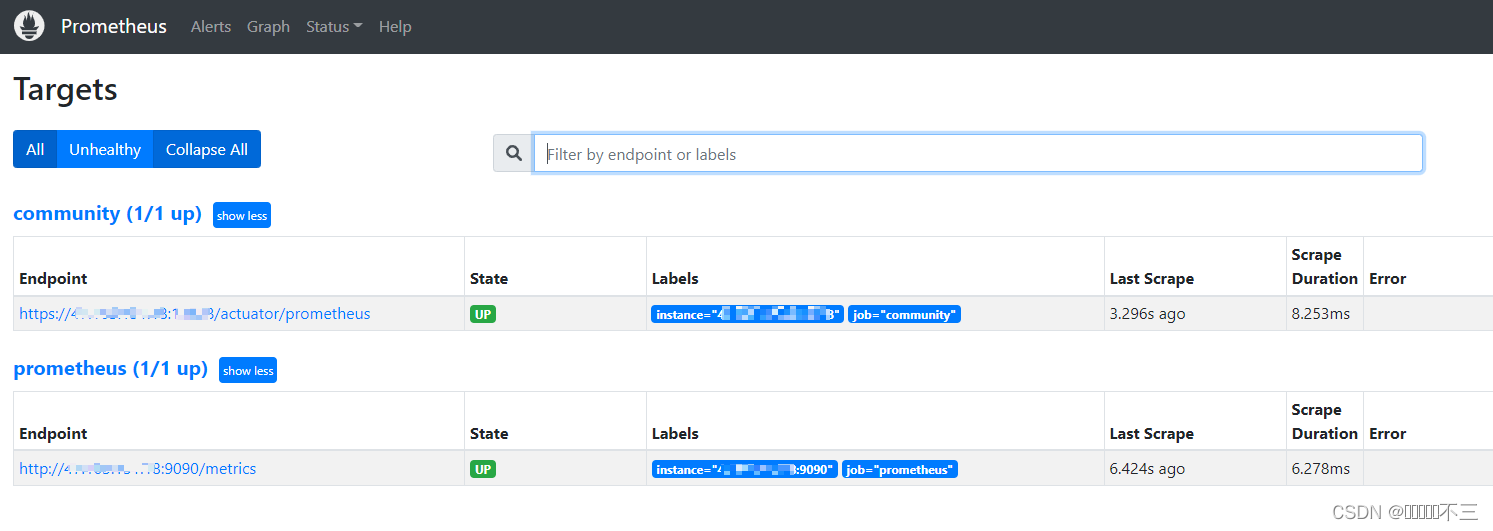Image resolution: width=1493 pixels, height=531 pixels.
Task: Click the UP badge in community row
Action: coord(483,314)
